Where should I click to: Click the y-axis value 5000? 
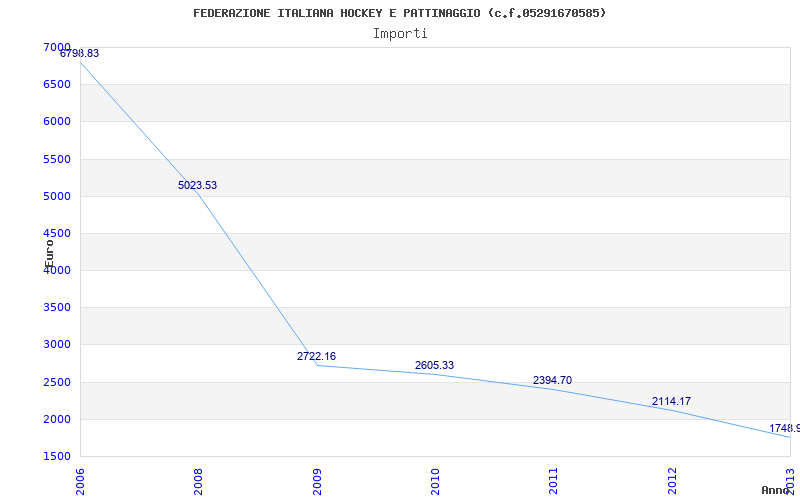[x=57, y=196]
